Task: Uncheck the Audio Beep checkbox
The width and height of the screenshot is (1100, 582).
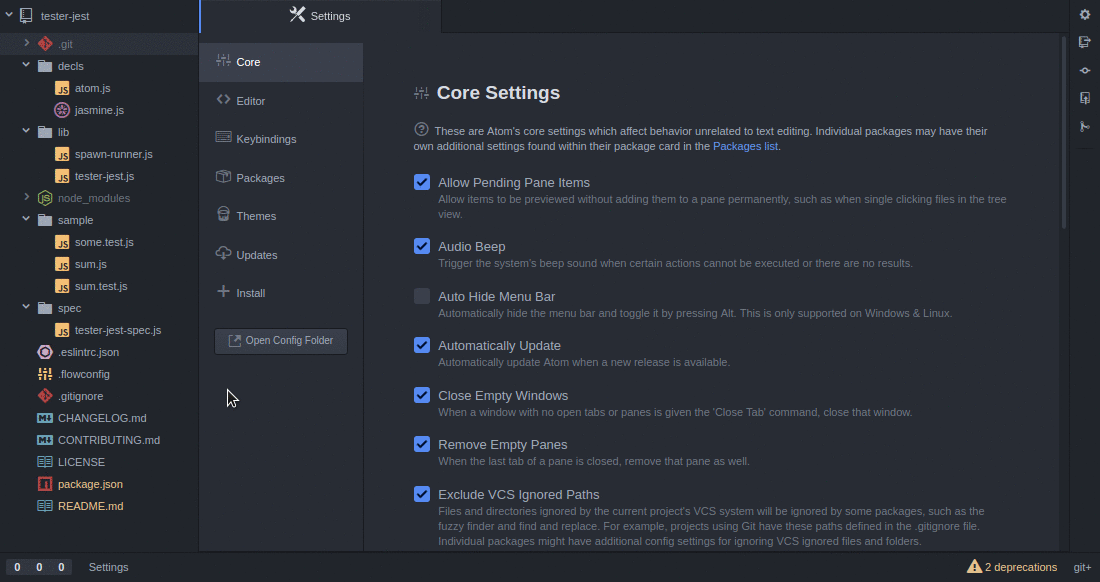Action: [422, 246]
